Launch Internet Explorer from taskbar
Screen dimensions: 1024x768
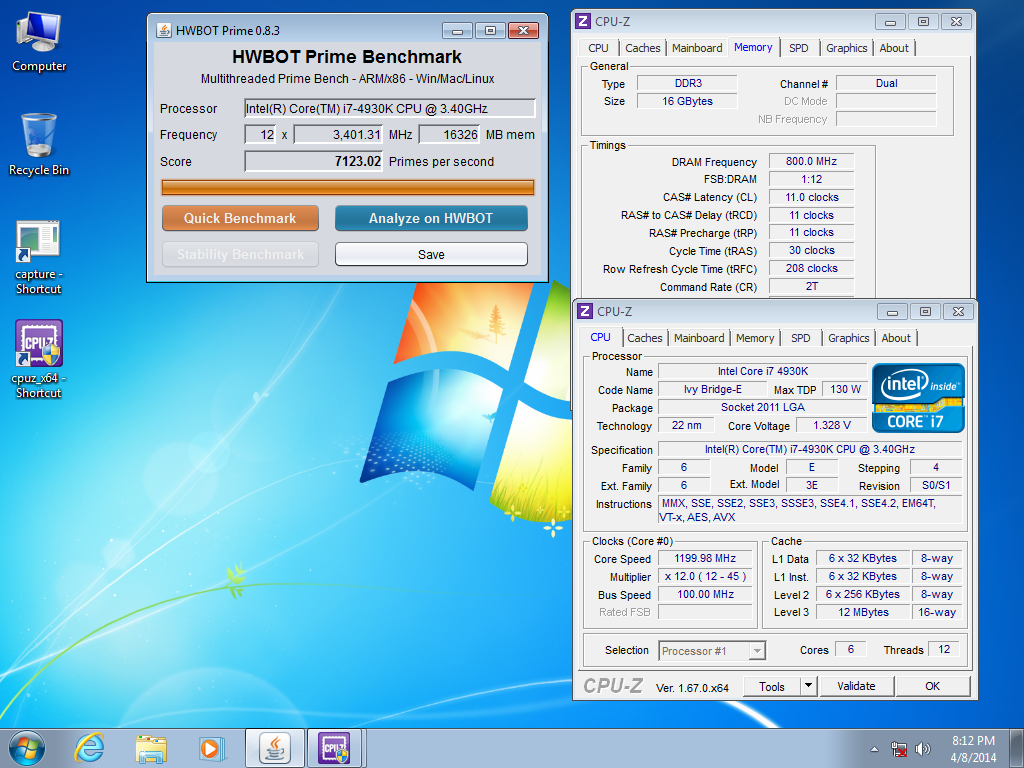(89, 748)
